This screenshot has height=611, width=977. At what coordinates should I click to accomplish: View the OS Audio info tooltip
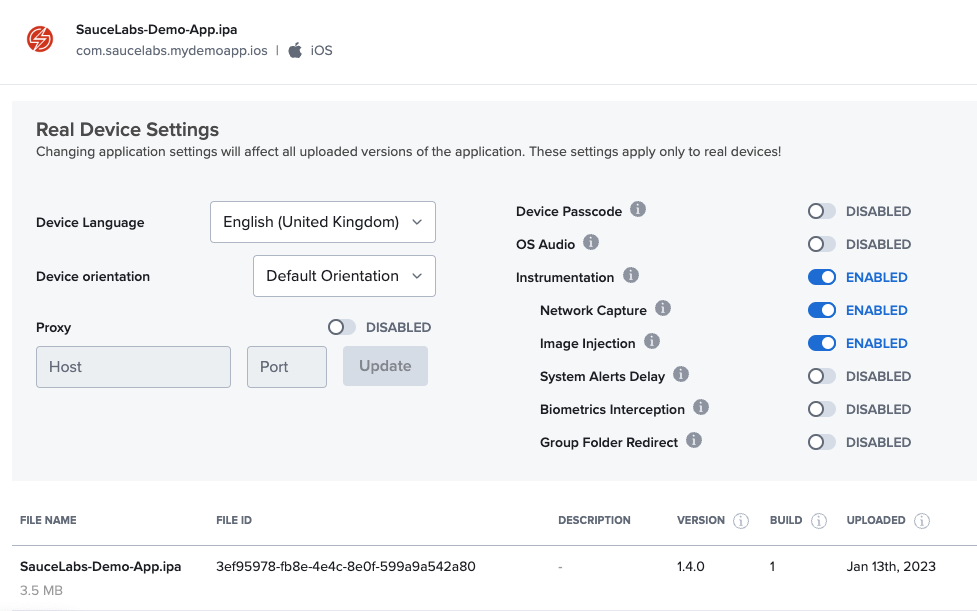pos(590,243)
